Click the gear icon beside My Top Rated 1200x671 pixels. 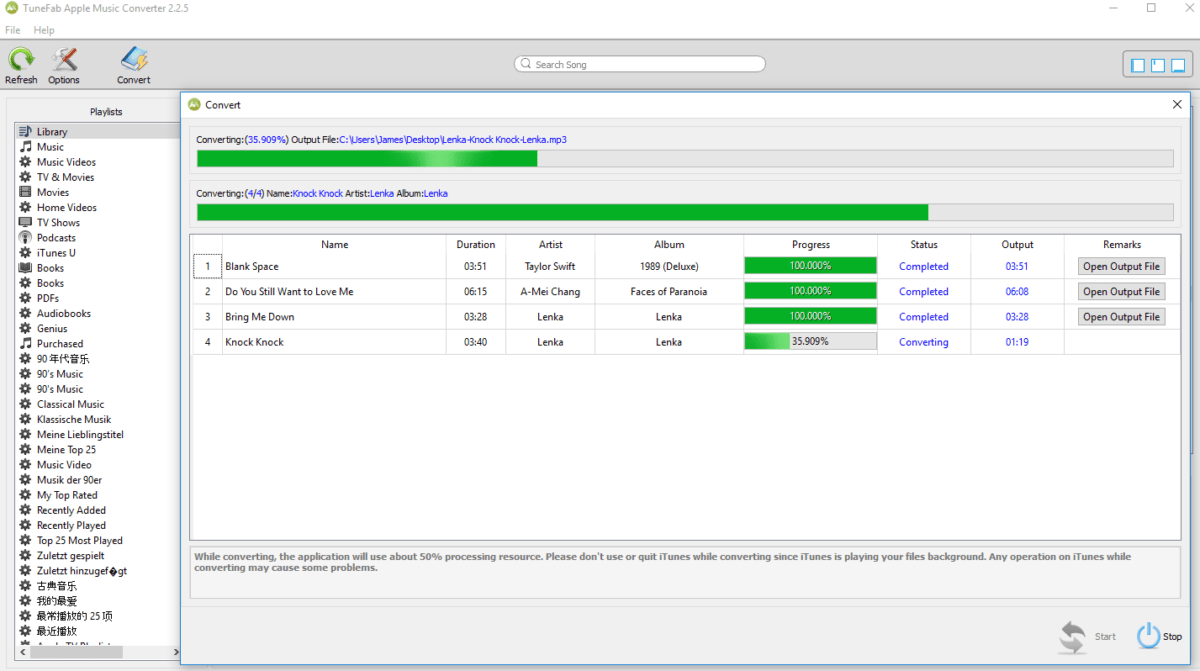[x=26, y=495]
